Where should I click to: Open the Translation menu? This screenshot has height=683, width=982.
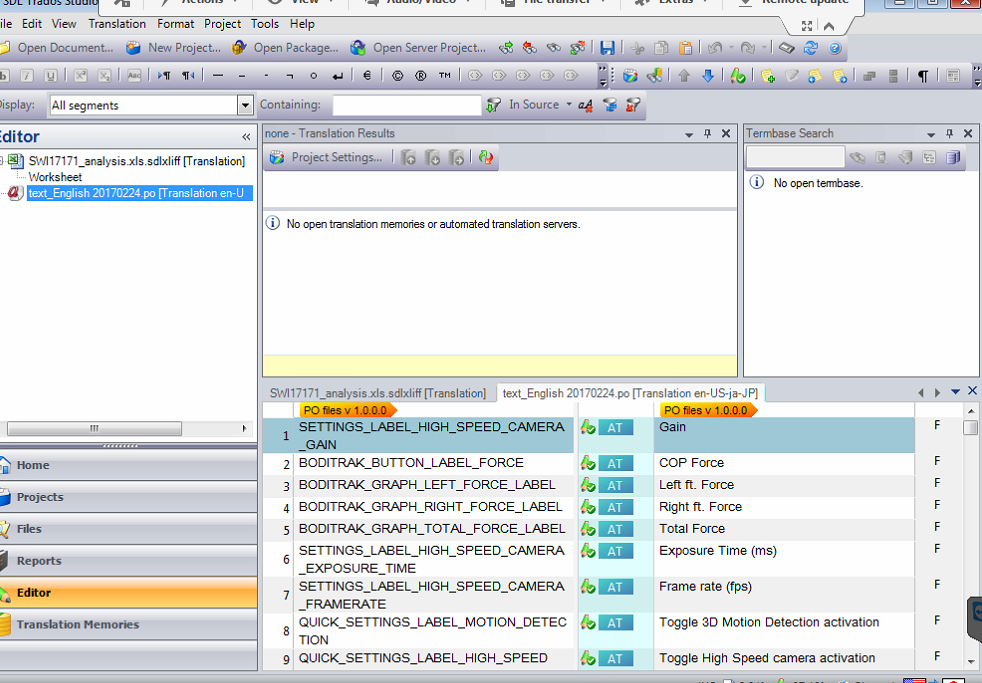[x=117, y=24]
